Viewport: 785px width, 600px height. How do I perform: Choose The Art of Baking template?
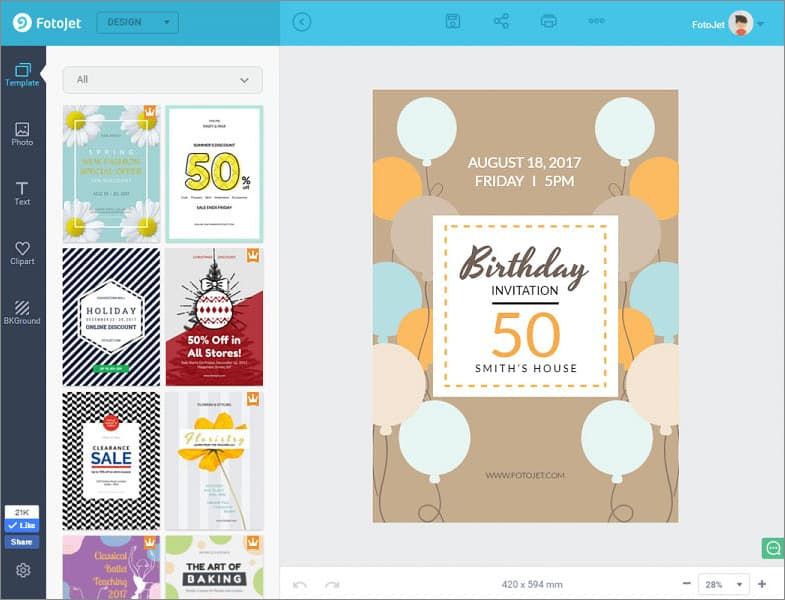[x=214, y=567]
